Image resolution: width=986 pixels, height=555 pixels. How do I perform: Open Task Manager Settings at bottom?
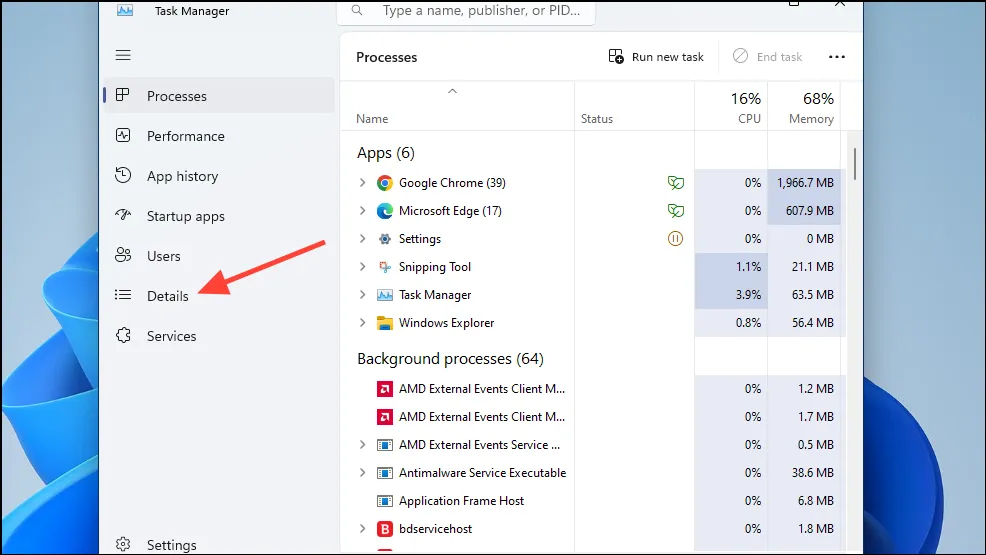[x=171, y=545]
